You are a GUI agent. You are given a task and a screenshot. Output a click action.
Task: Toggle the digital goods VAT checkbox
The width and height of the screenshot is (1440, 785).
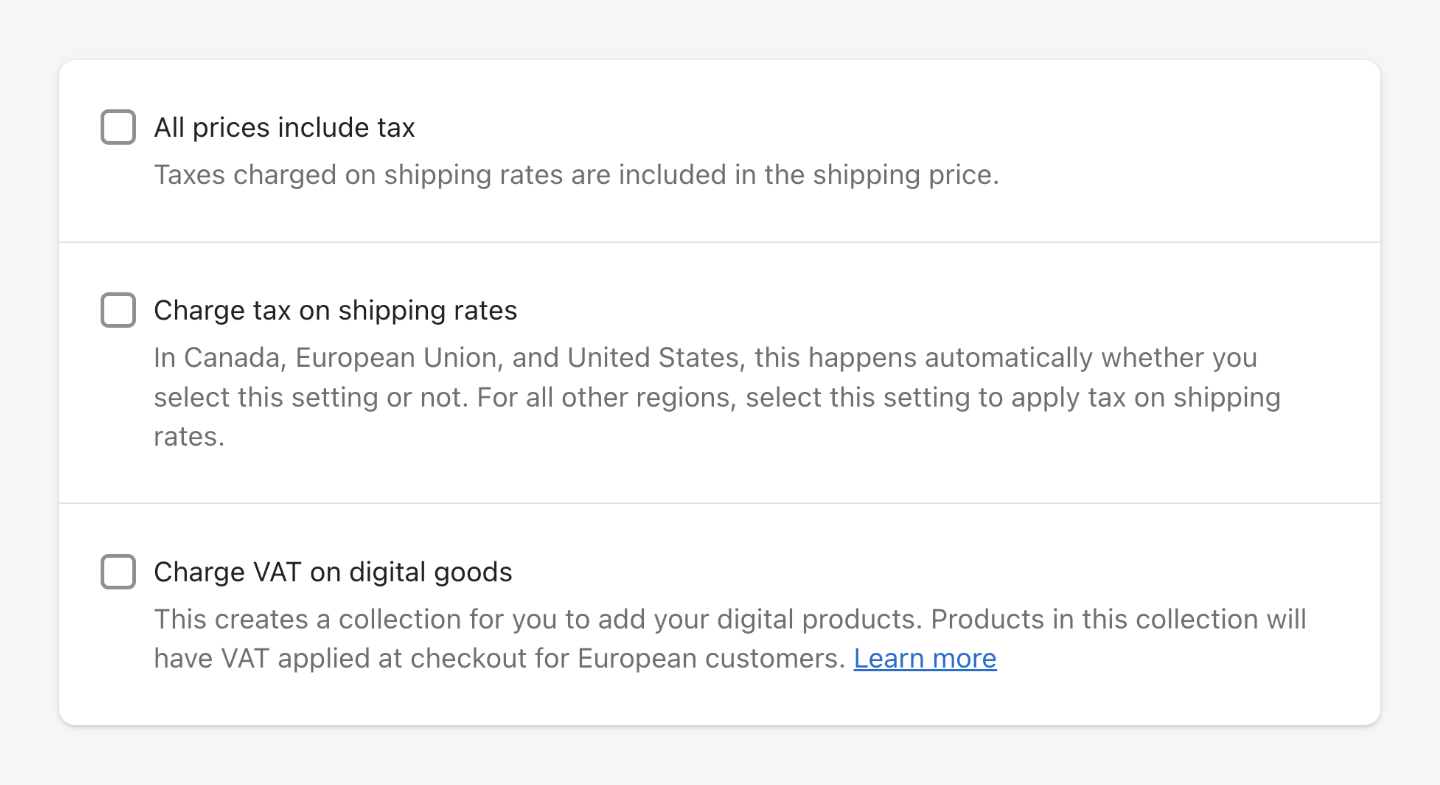[x=117, y=572]
